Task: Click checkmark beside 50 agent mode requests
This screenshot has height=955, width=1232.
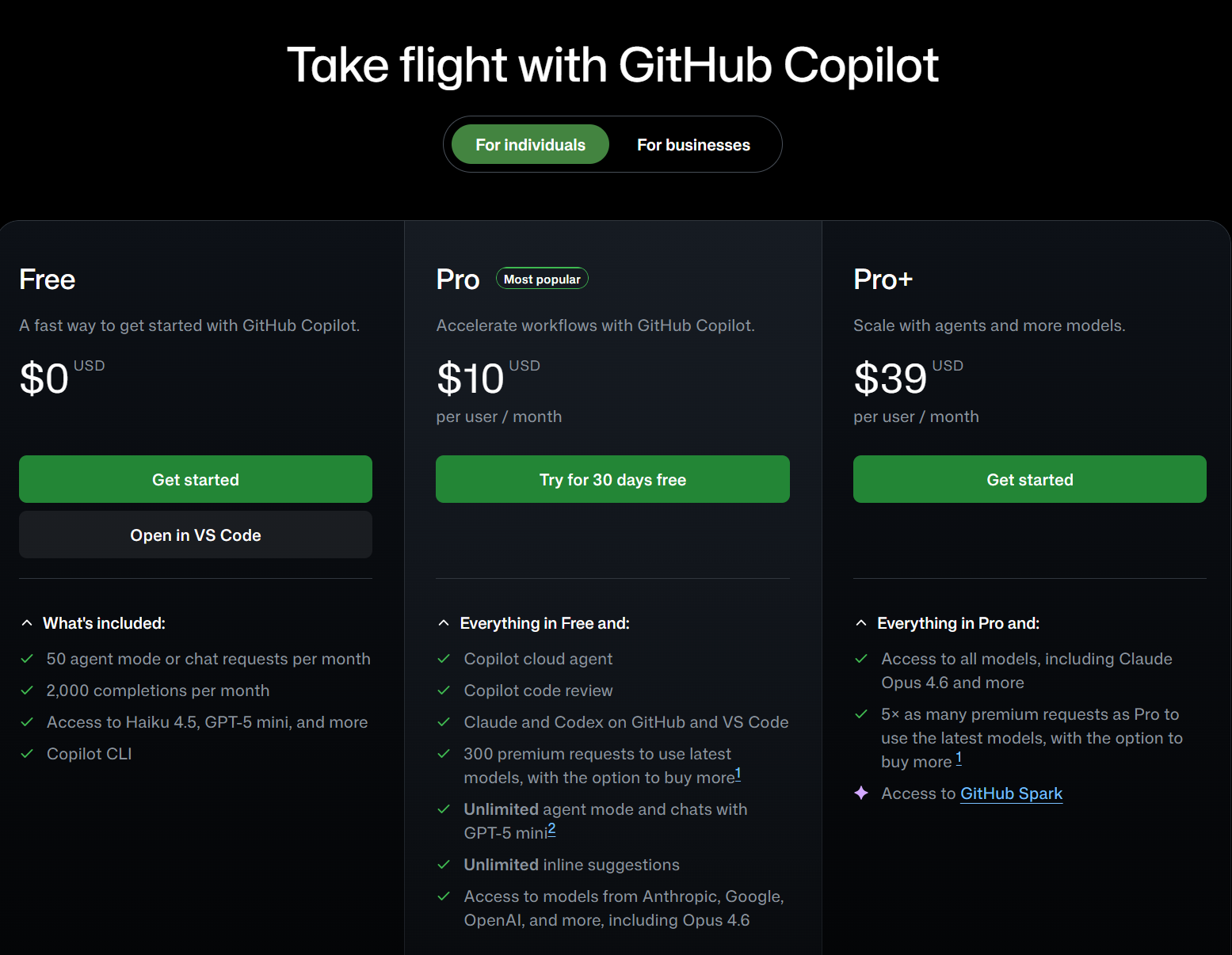Action: [27, 659]
